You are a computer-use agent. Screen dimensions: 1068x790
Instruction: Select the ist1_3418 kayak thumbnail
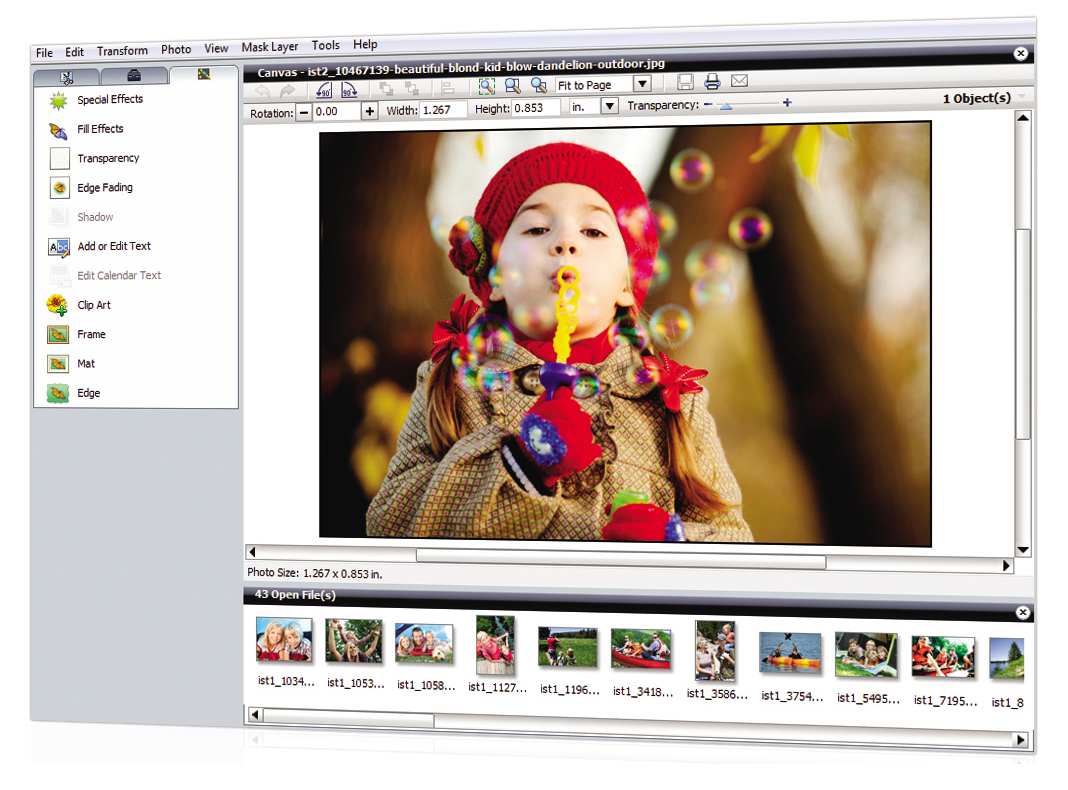click(640, 650)
